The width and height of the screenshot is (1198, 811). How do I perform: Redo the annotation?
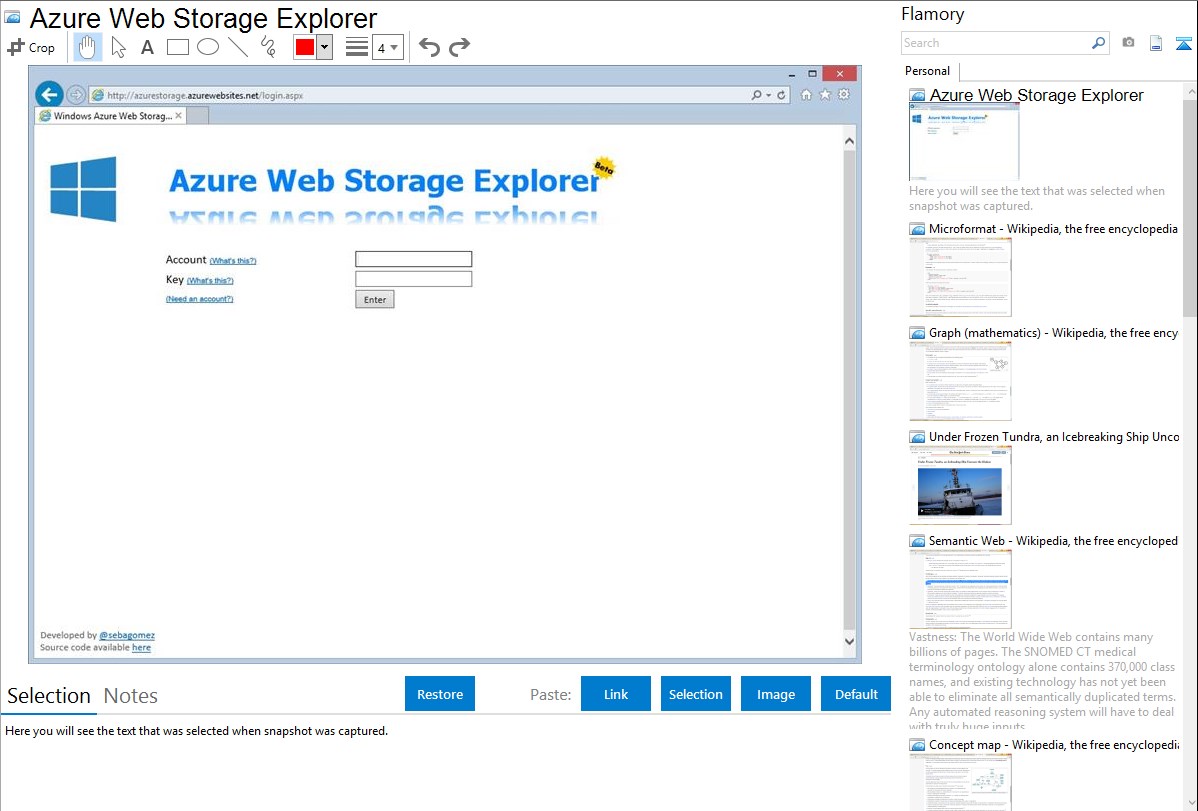pyautogui.click(x=459, y=47)
